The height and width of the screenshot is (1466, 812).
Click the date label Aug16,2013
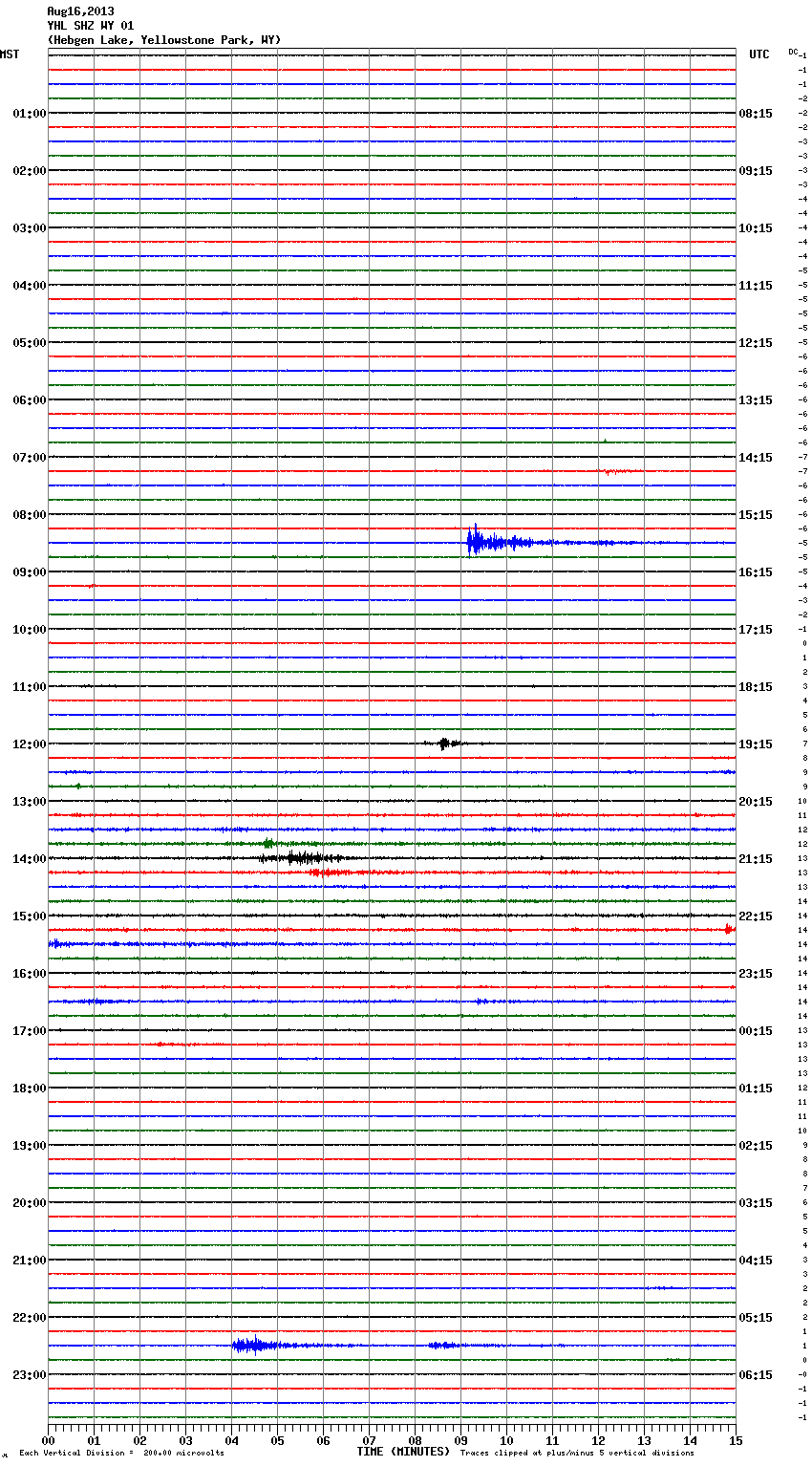coord(80,11)
